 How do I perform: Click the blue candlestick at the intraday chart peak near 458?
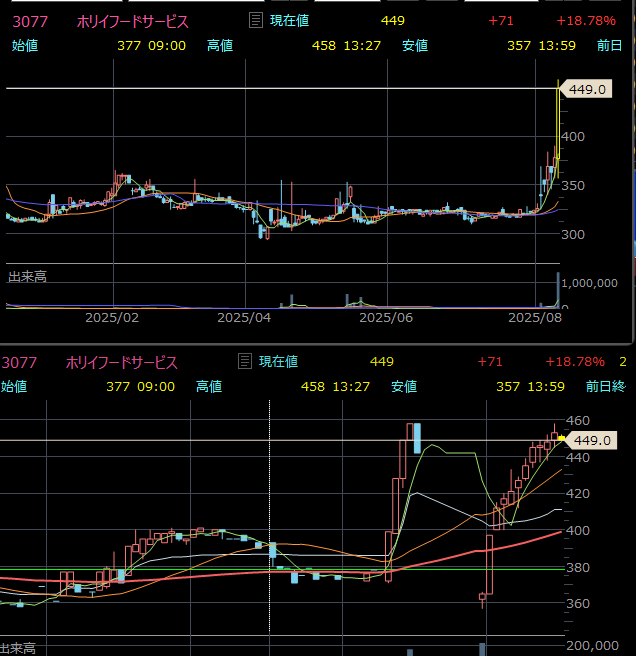click(x=417, y=438)
